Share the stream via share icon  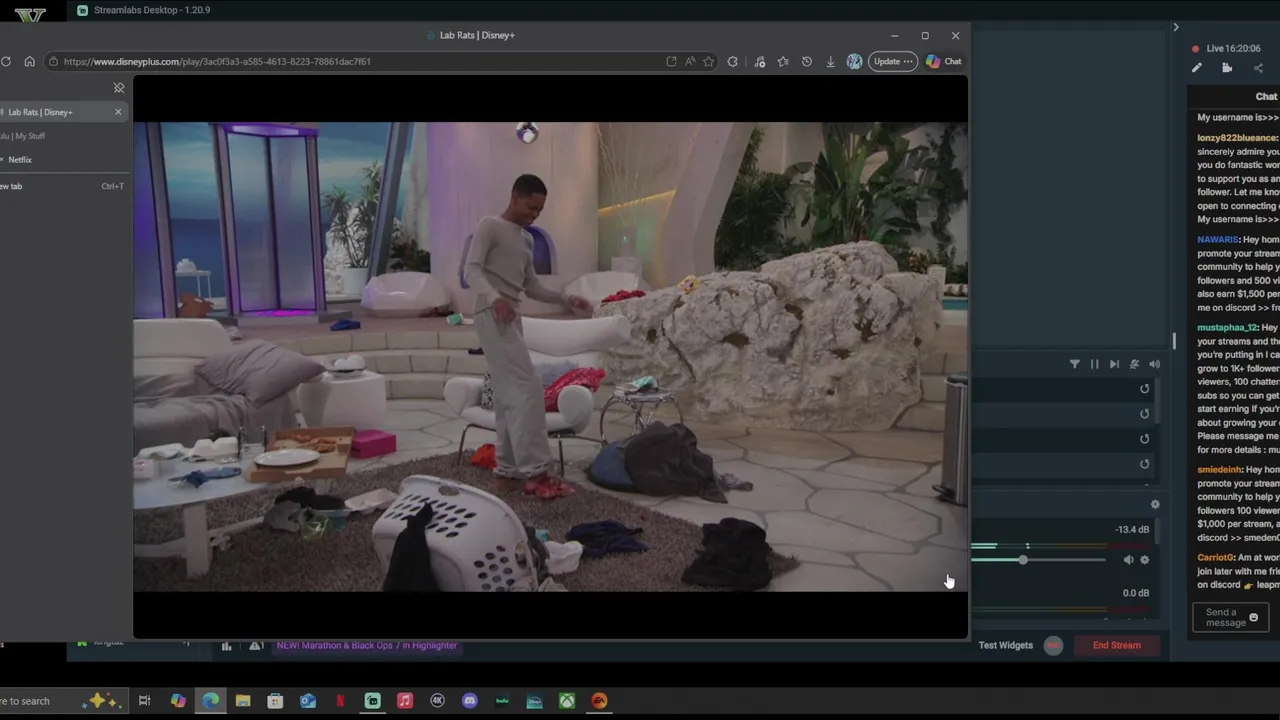1258,68
